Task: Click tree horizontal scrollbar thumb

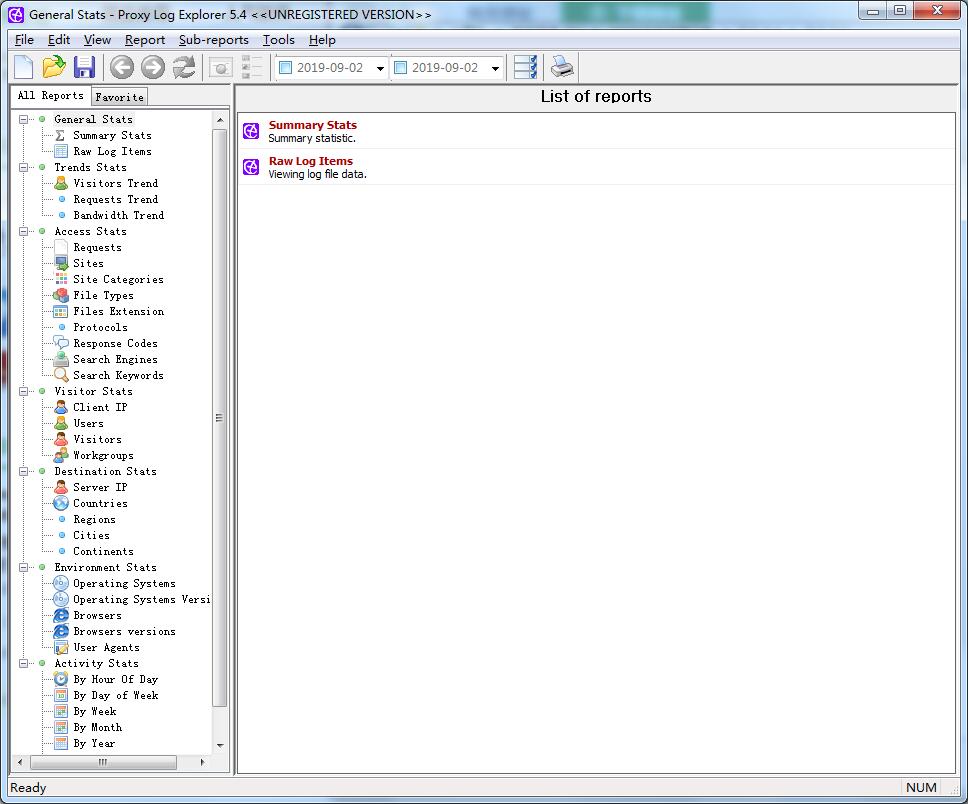Action: tap(103, 762)
